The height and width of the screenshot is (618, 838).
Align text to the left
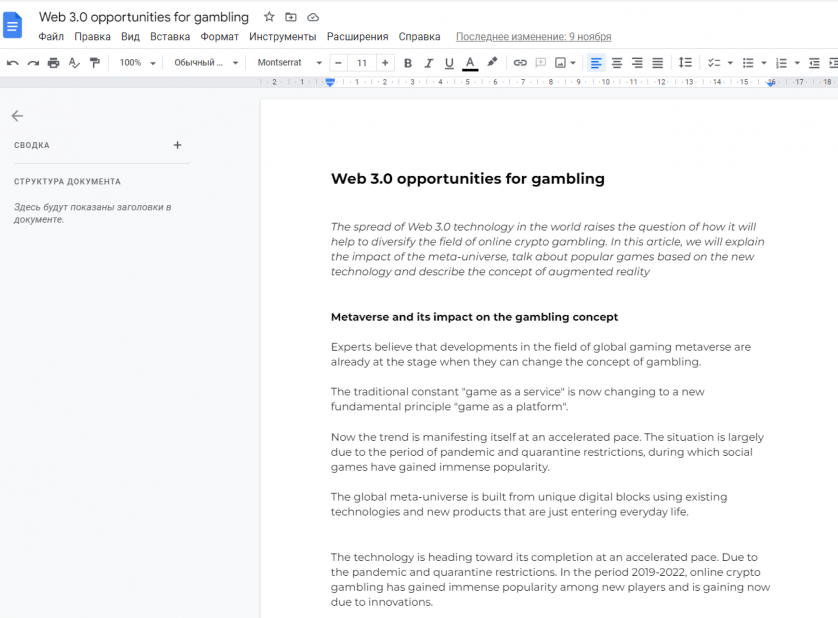tap(596, 63)
